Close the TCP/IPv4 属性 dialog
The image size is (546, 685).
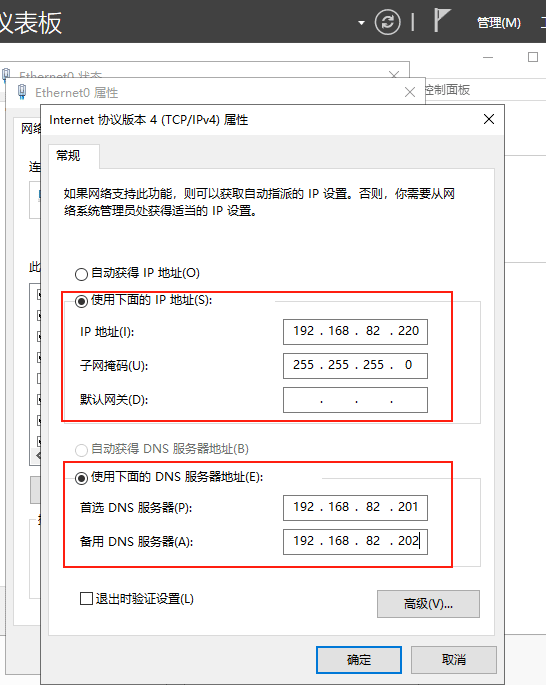click(x=489, y=119)
